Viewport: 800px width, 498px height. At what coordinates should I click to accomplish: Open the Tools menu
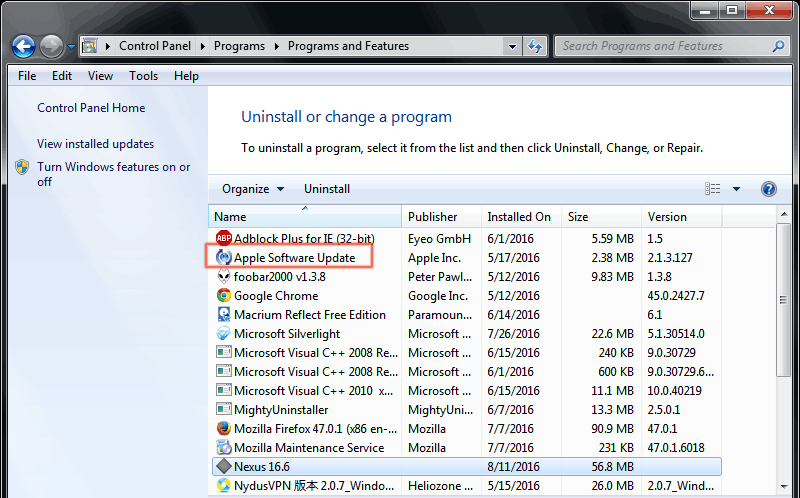(143, 76)
